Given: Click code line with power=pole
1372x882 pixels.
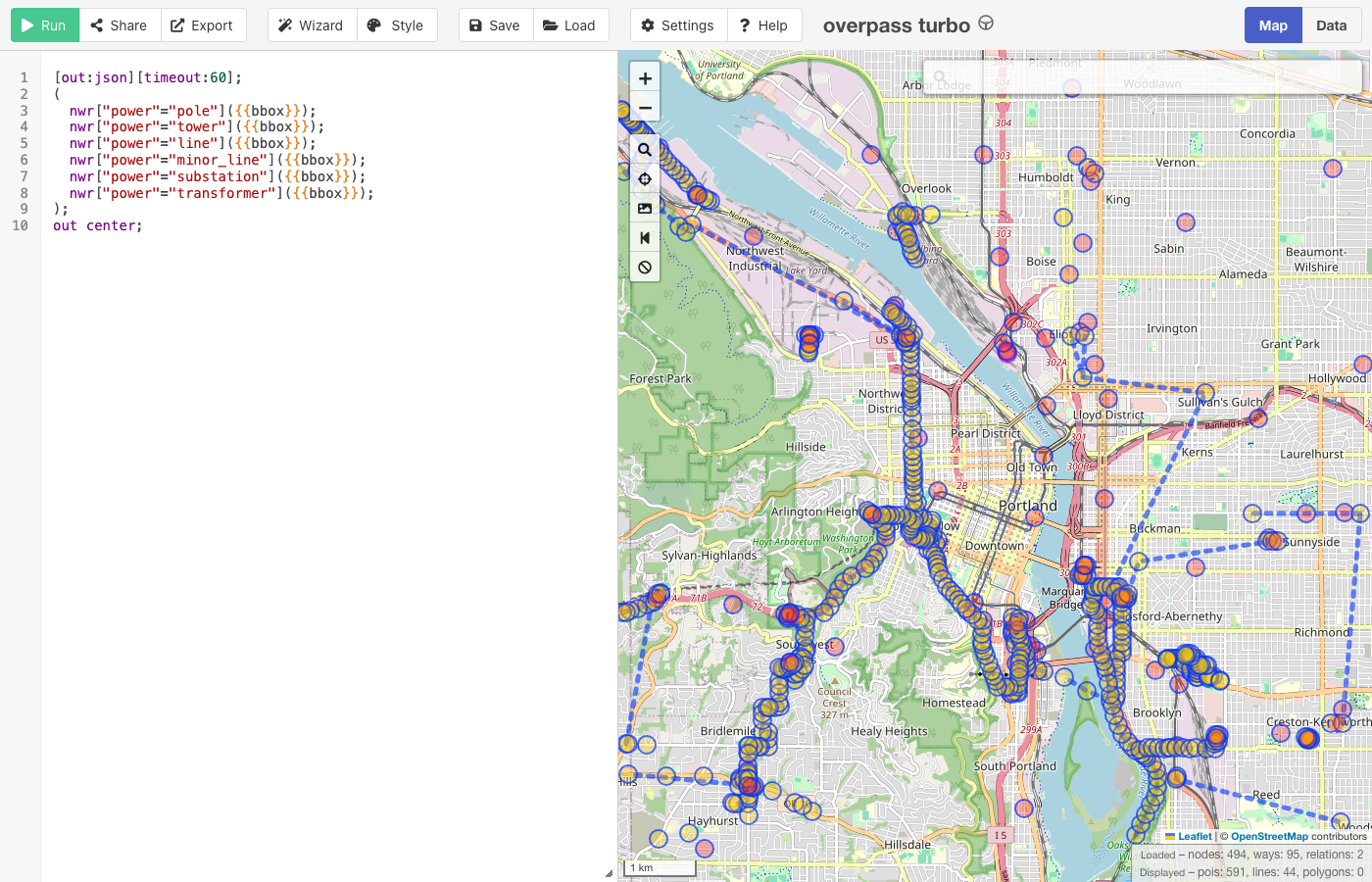Looking at the screenshot, I should coord(192,111).
